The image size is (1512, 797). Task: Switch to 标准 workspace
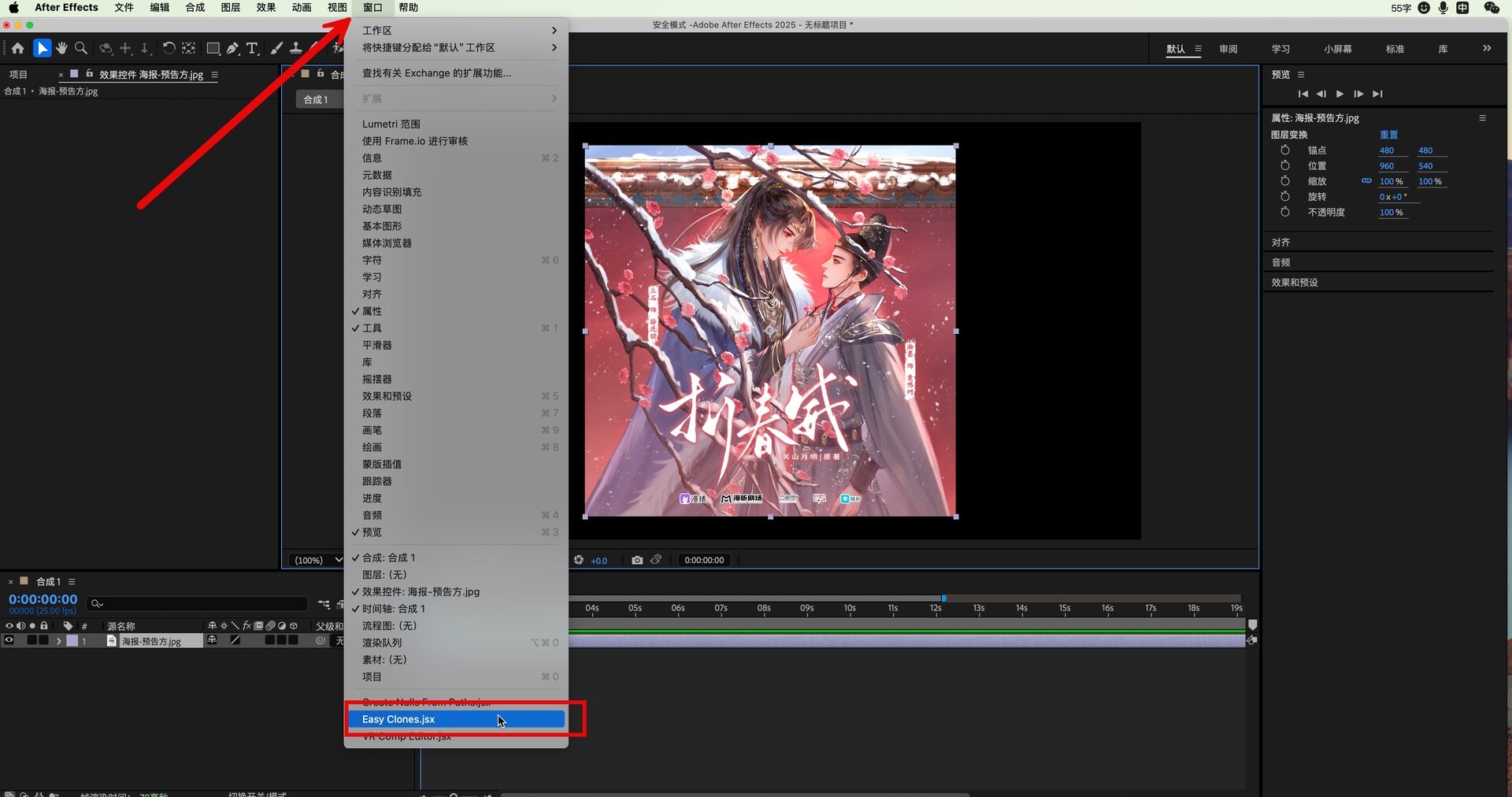click(1395, 49)
